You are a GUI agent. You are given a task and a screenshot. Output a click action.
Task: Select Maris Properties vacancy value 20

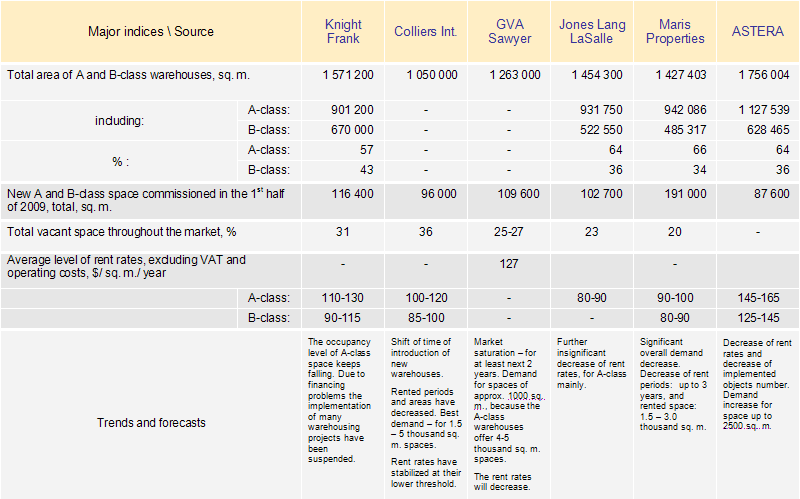674,232
